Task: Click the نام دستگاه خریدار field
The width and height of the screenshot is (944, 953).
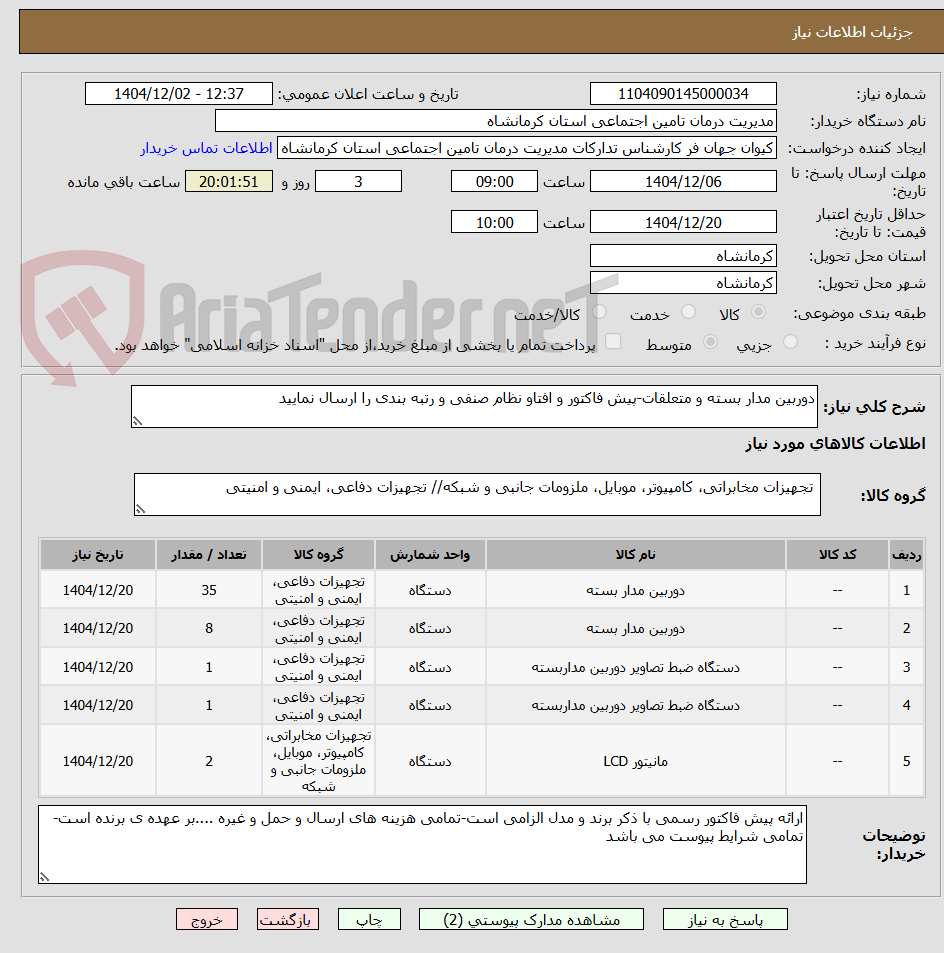Action: pos(496,121)
